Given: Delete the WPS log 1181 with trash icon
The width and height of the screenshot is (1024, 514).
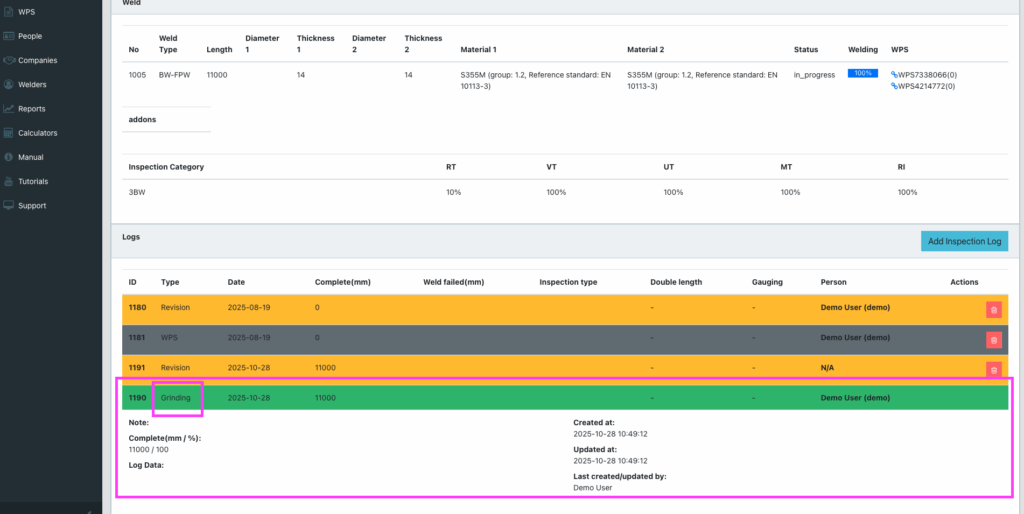Looking at the screenshot, I should pos(993,340).
